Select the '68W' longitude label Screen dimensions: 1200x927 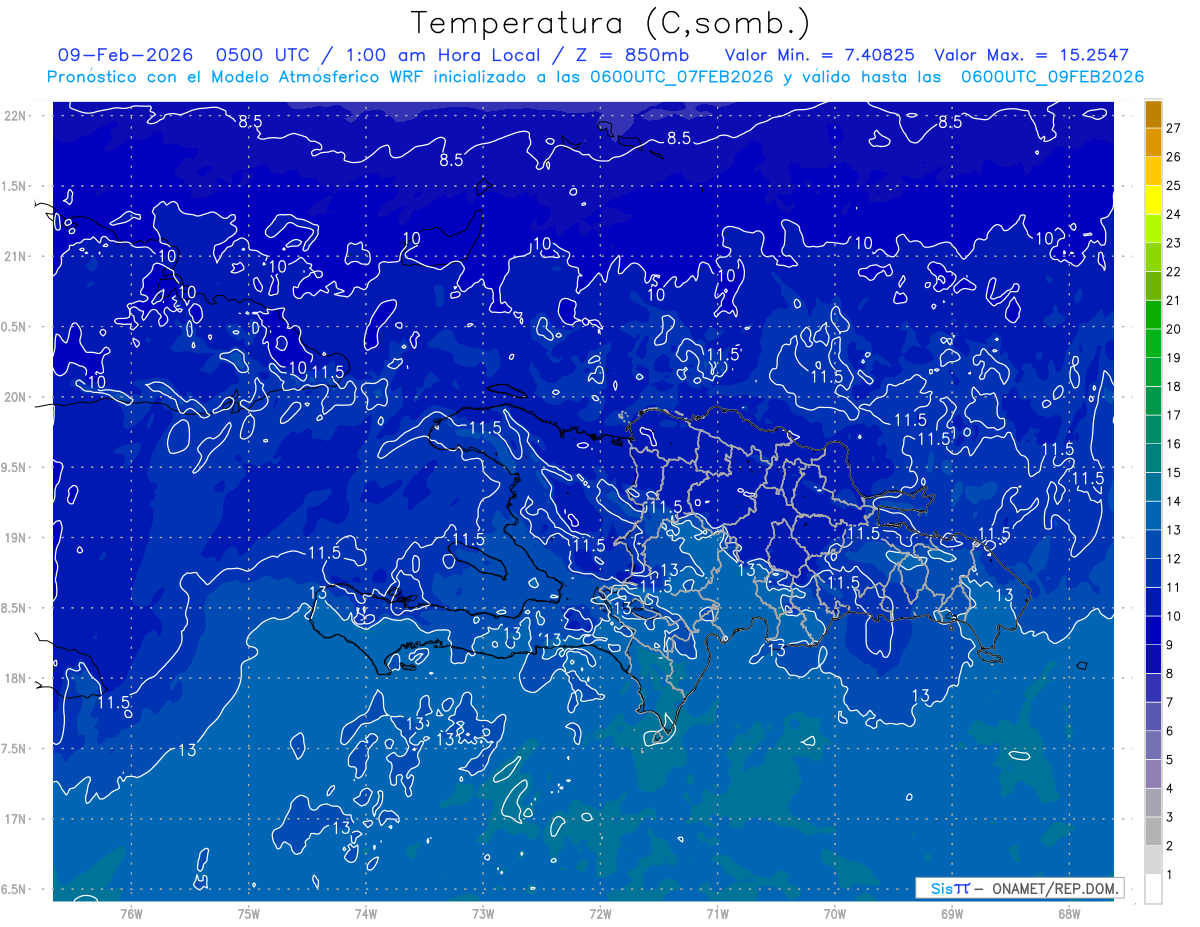1069,914
